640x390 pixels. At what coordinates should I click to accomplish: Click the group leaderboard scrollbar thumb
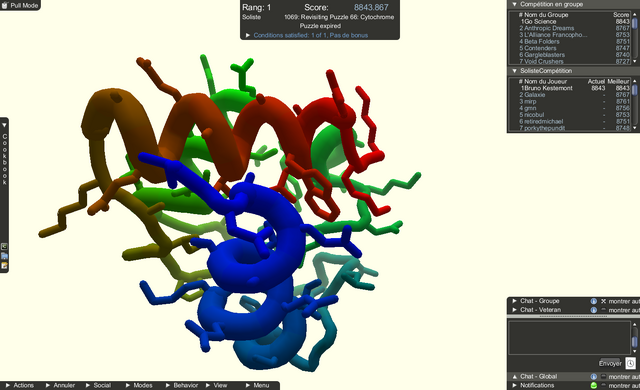635,23
